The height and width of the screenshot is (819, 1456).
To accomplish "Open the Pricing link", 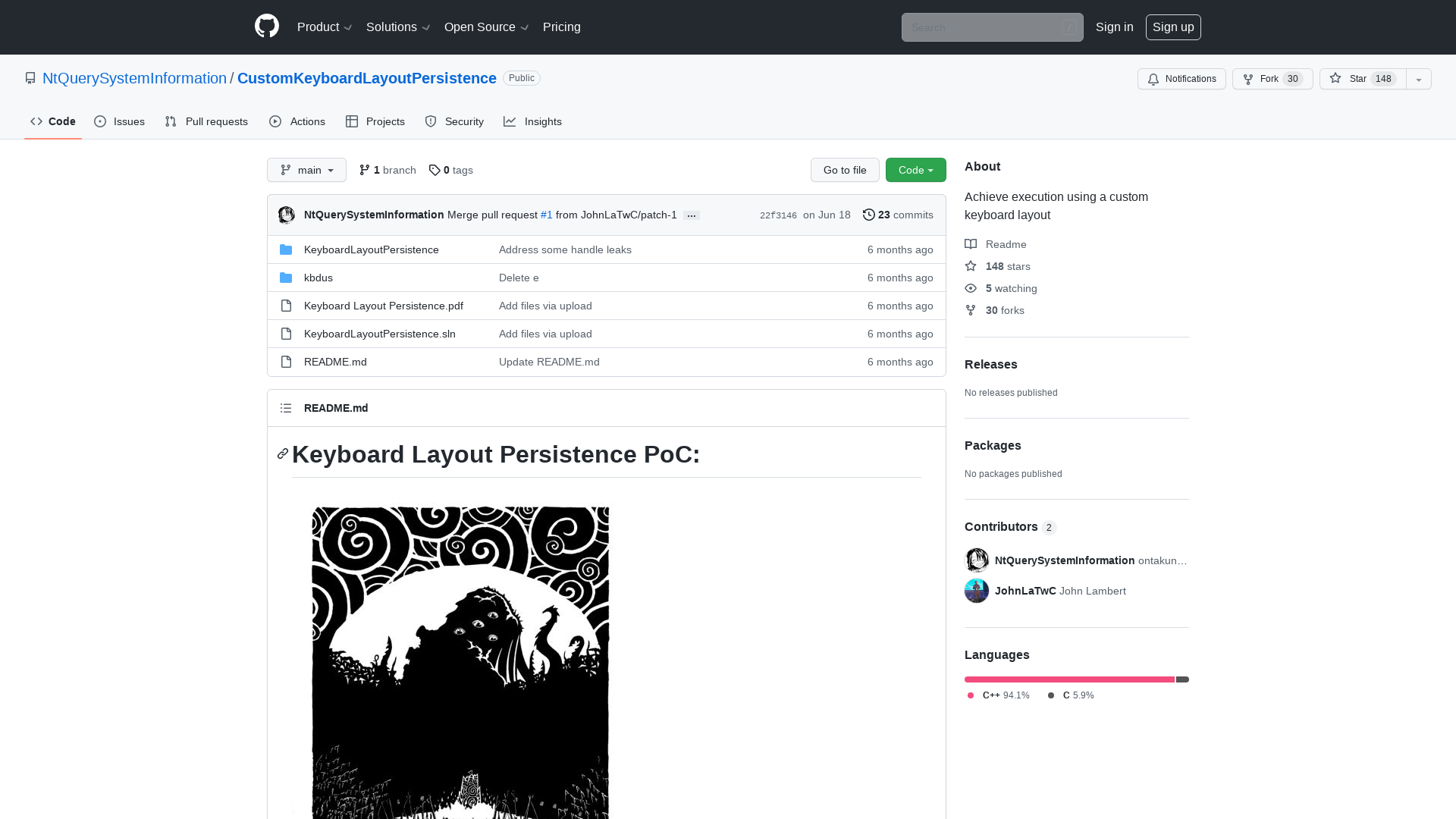I will tap(562, 27).
